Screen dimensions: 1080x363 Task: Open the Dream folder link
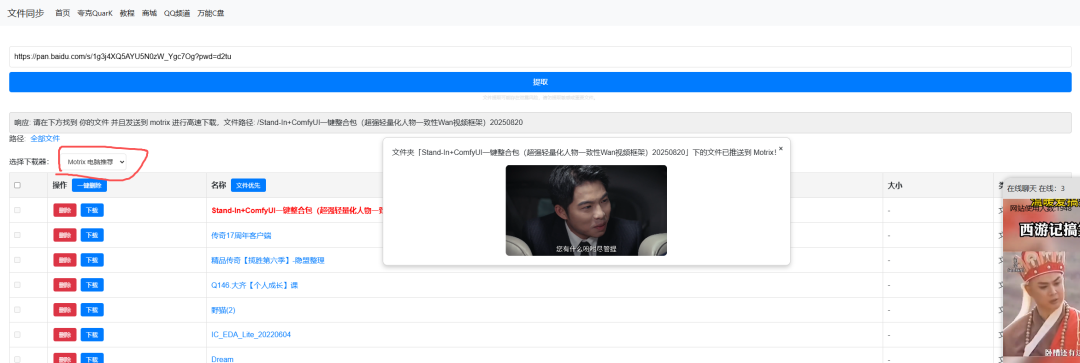pos(222,359)
